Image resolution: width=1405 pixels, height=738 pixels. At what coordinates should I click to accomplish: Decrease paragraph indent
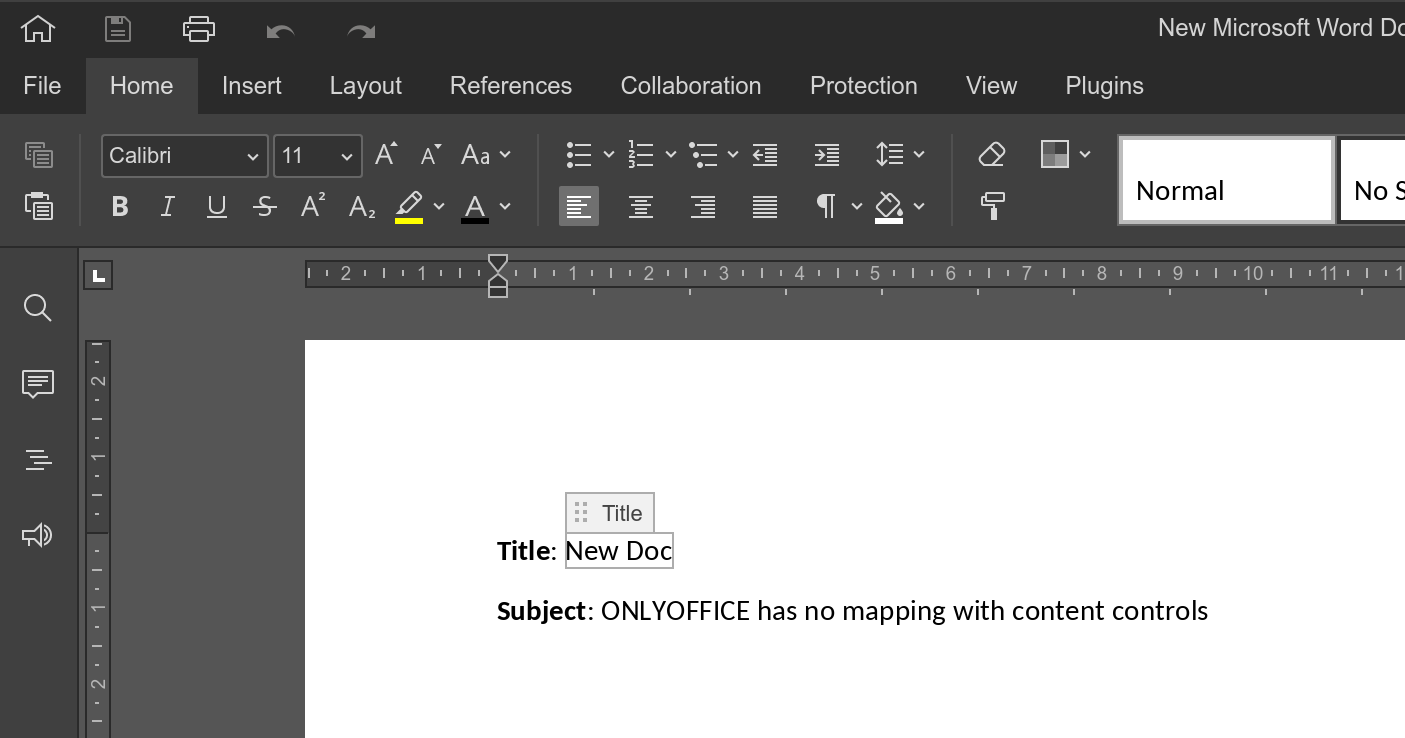tap(765, 155)
